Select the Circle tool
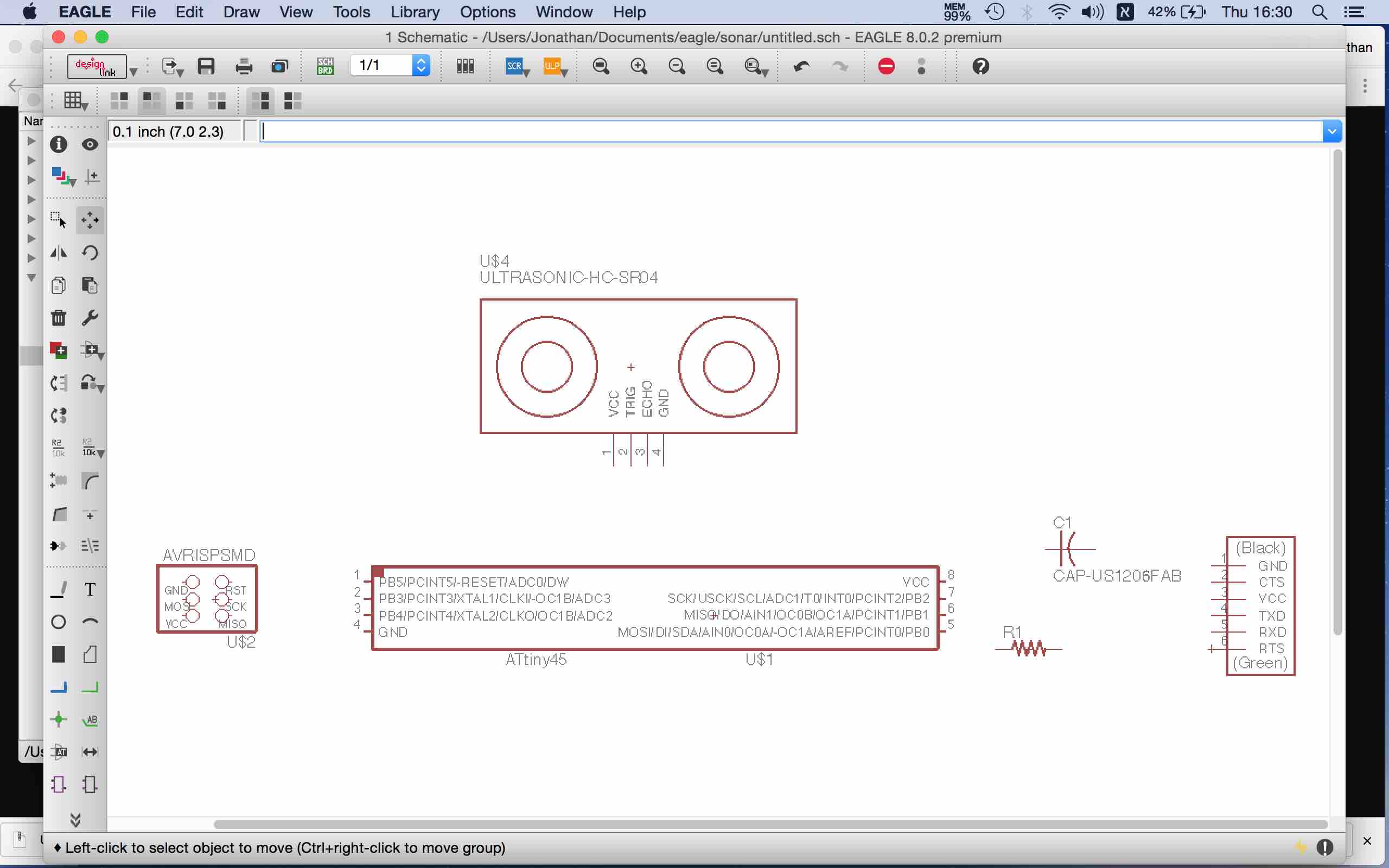The width and height of the screenshot is (1389, 868). (x=59, y=622)
